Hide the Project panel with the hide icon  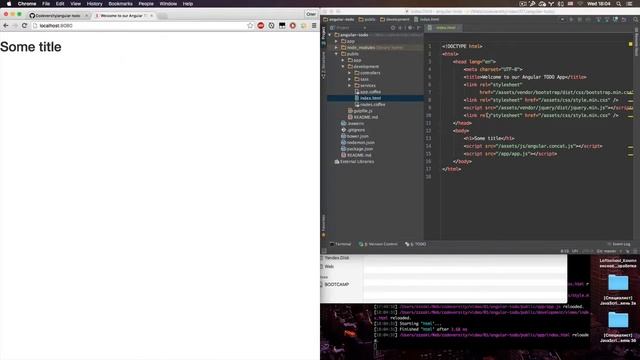coord(418,28)
